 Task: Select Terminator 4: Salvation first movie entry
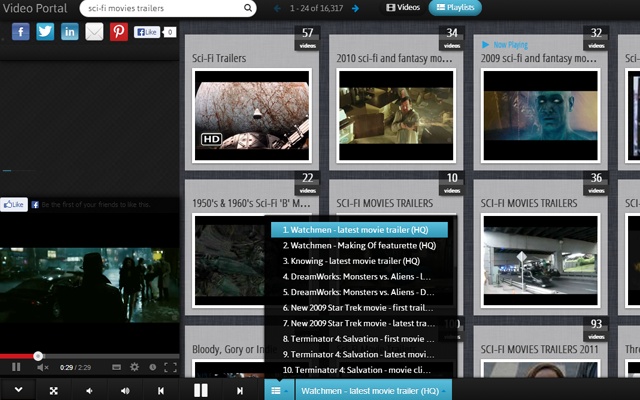359,338
